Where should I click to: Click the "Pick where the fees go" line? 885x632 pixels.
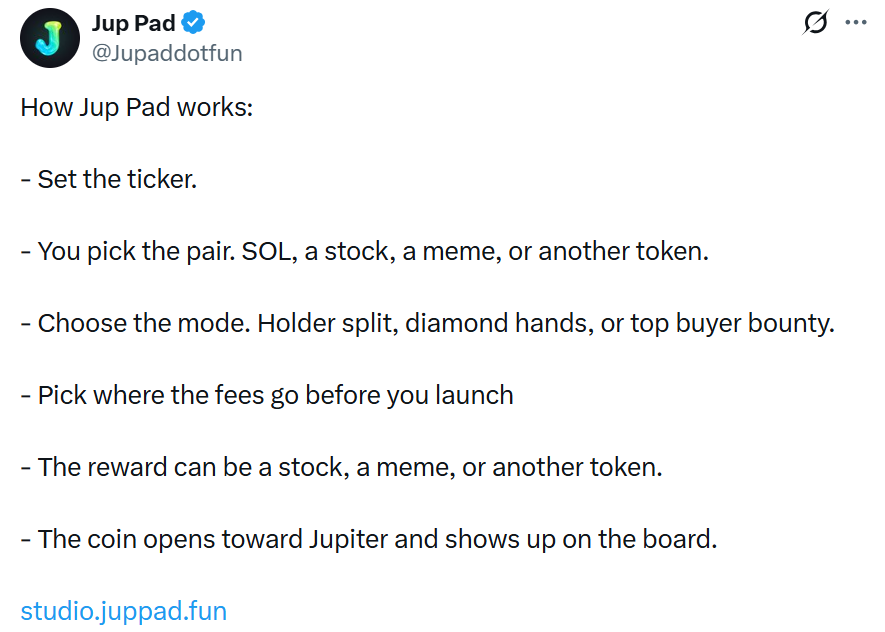267,396
